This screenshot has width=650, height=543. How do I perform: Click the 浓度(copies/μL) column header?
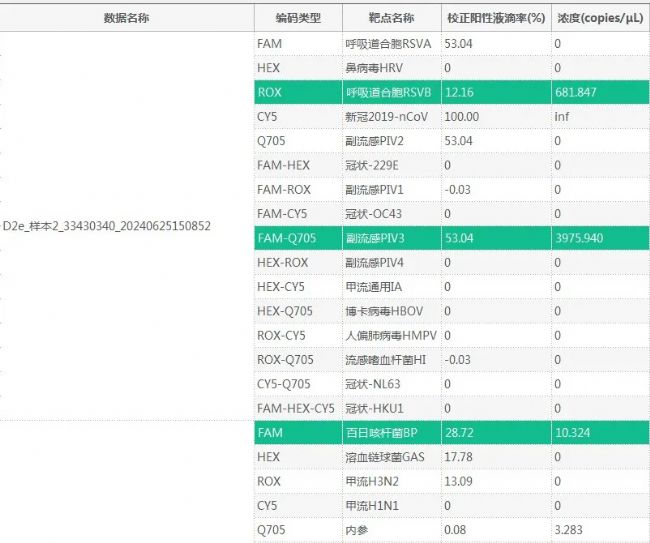pyautogui.click(x=599, y=17)
